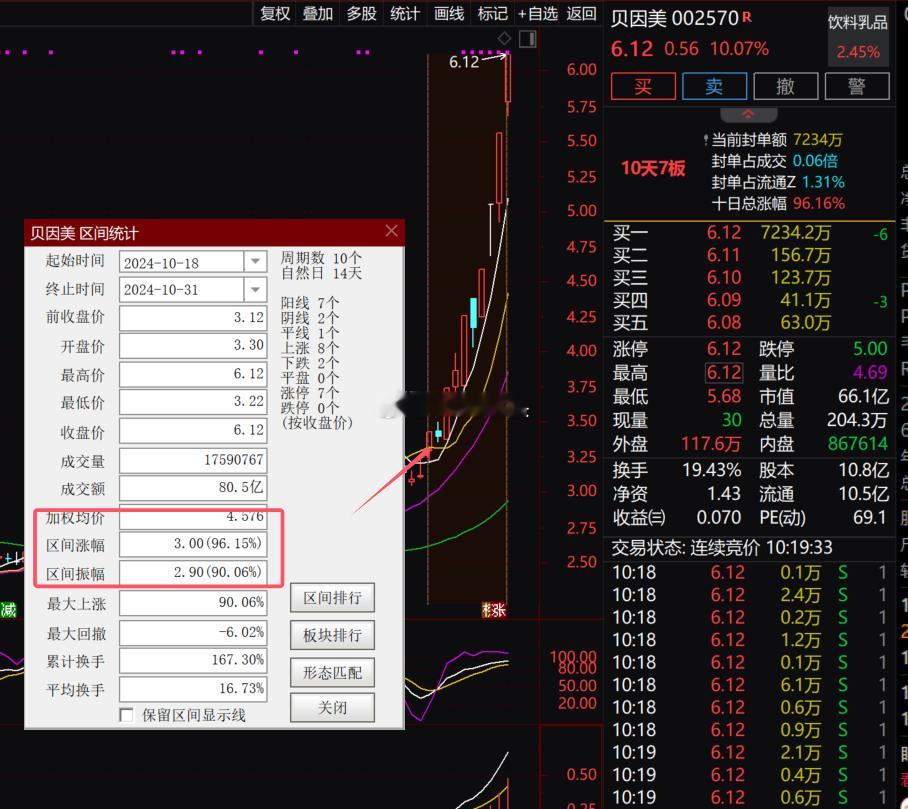
Task: Click the stock name 贝因美 002570
Action: pos(674,19)
